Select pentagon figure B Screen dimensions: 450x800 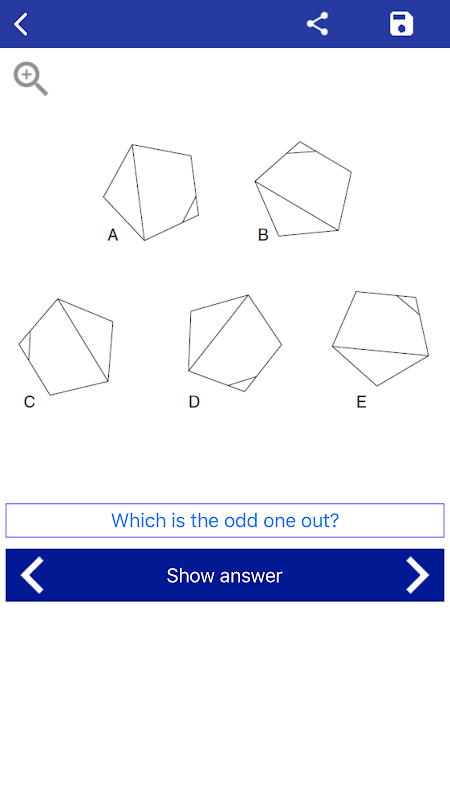click(304, 189)
